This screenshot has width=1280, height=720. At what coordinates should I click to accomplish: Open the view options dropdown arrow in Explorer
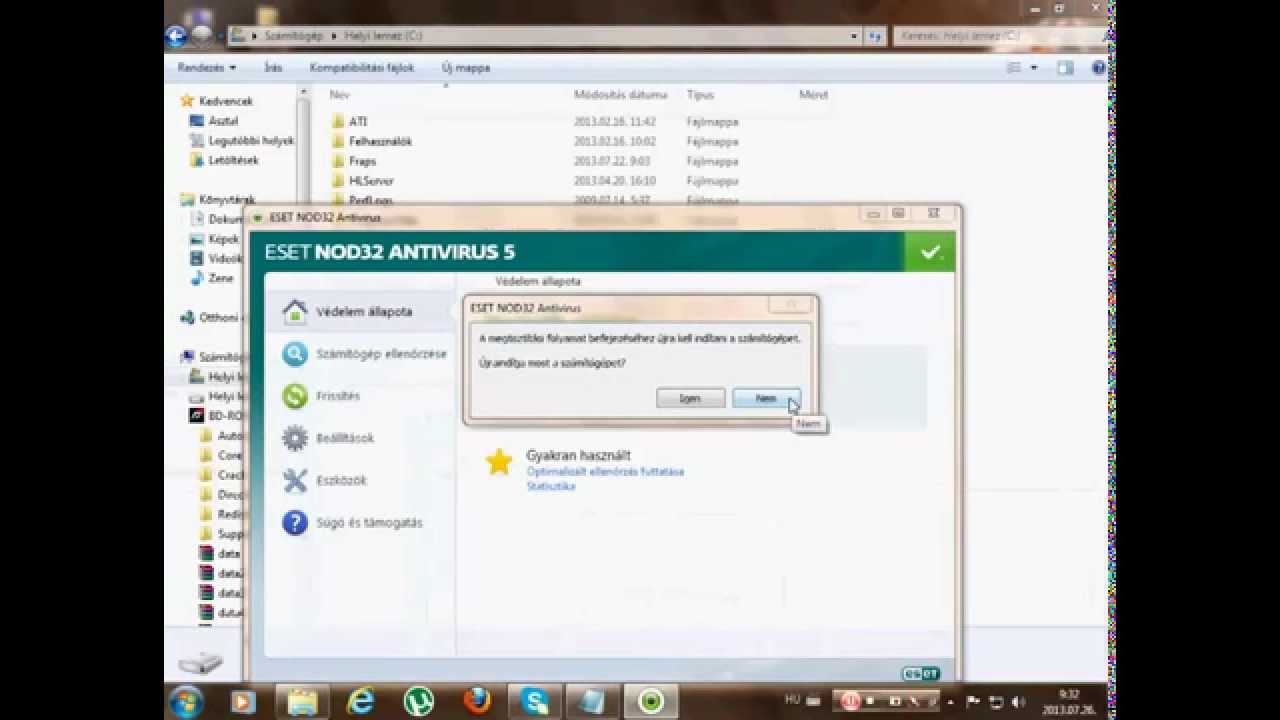[1033, 68]
